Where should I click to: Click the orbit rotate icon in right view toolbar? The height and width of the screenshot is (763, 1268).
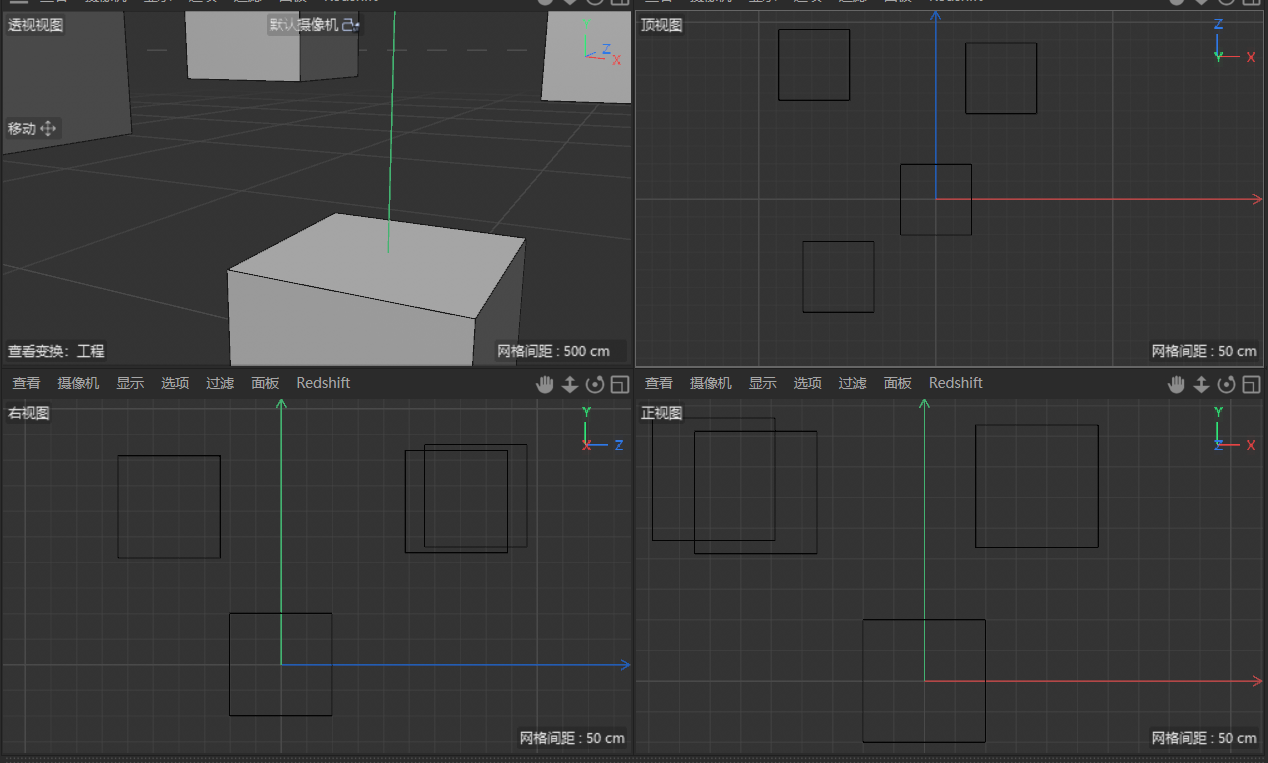(x=595, y=384)
